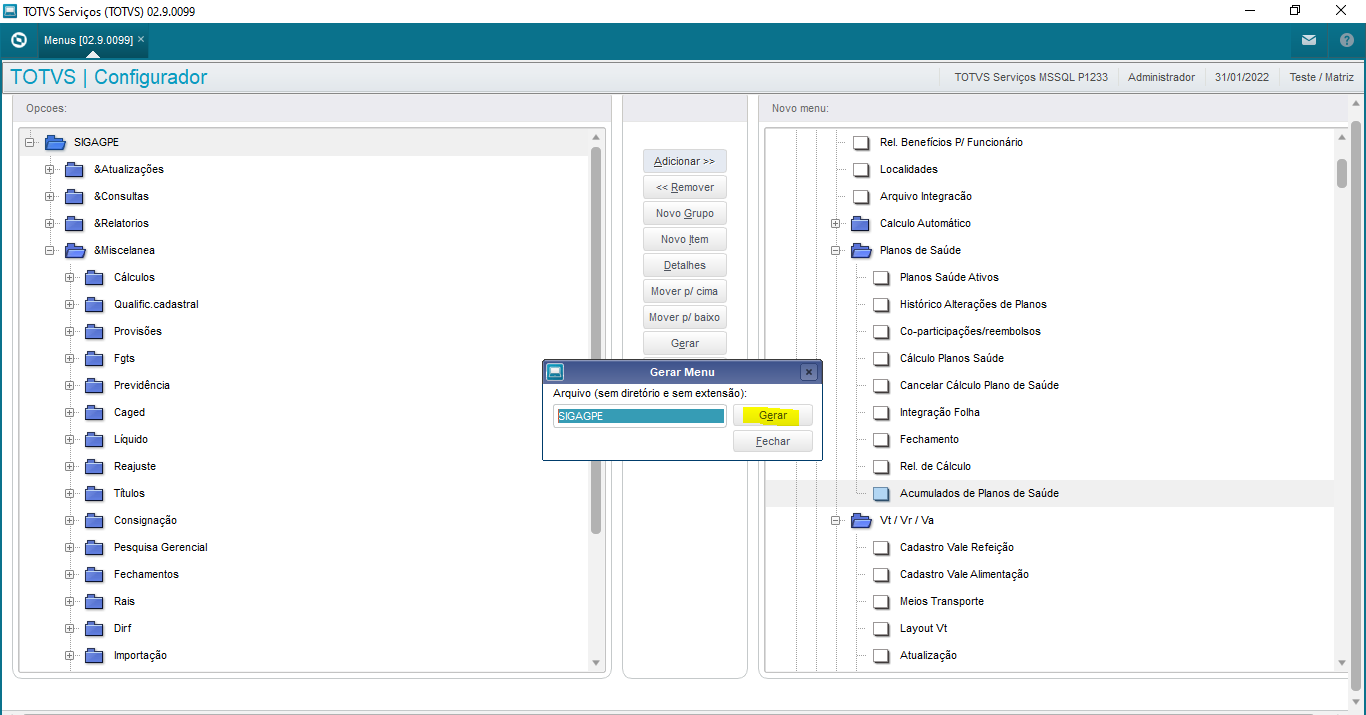Collapse the &Miscelanea node
The height and width of the screenshot is (715, 1366).
pos(50,250)
